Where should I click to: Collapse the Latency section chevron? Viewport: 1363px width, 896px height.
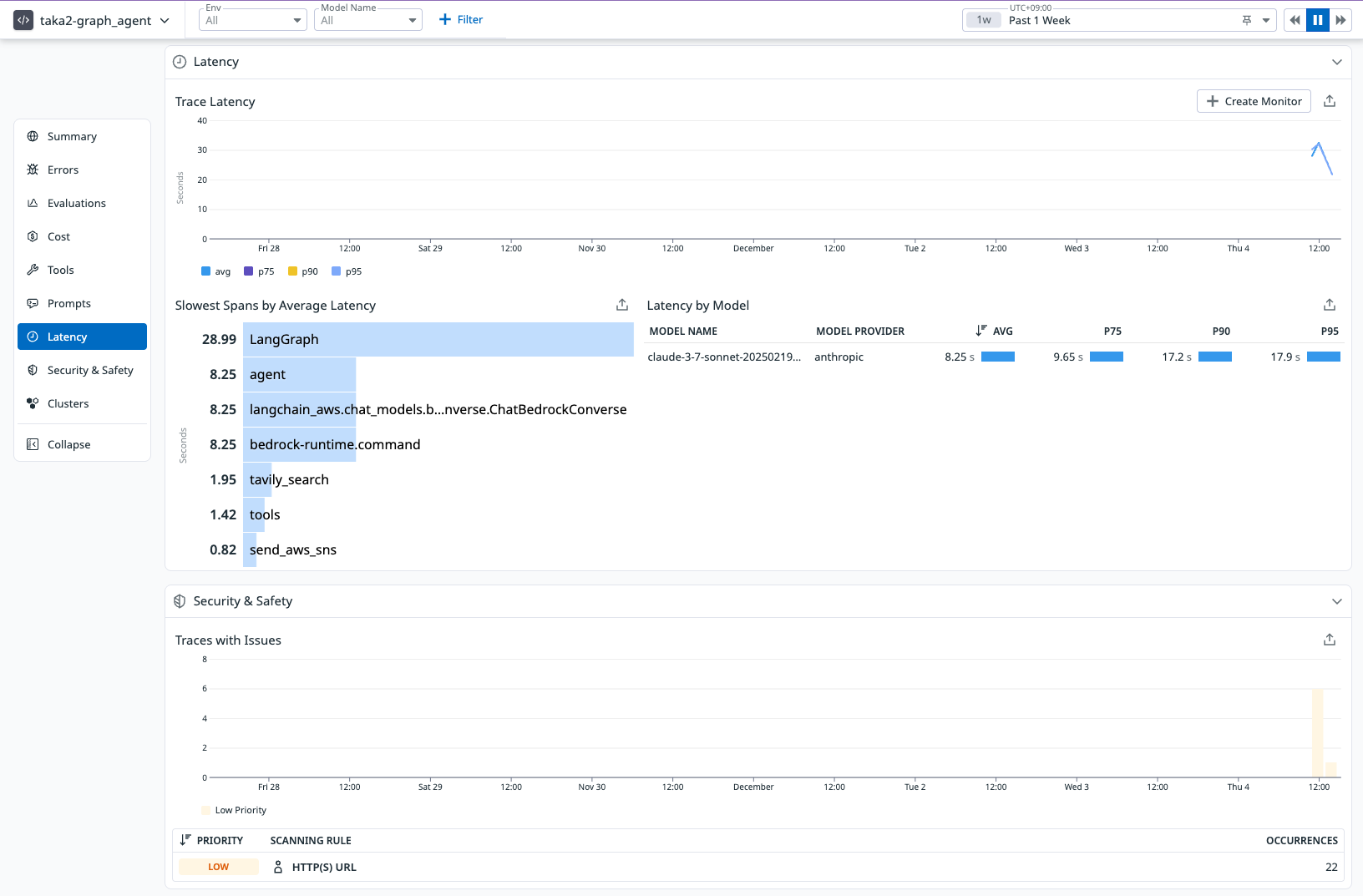click(1337, 62)
